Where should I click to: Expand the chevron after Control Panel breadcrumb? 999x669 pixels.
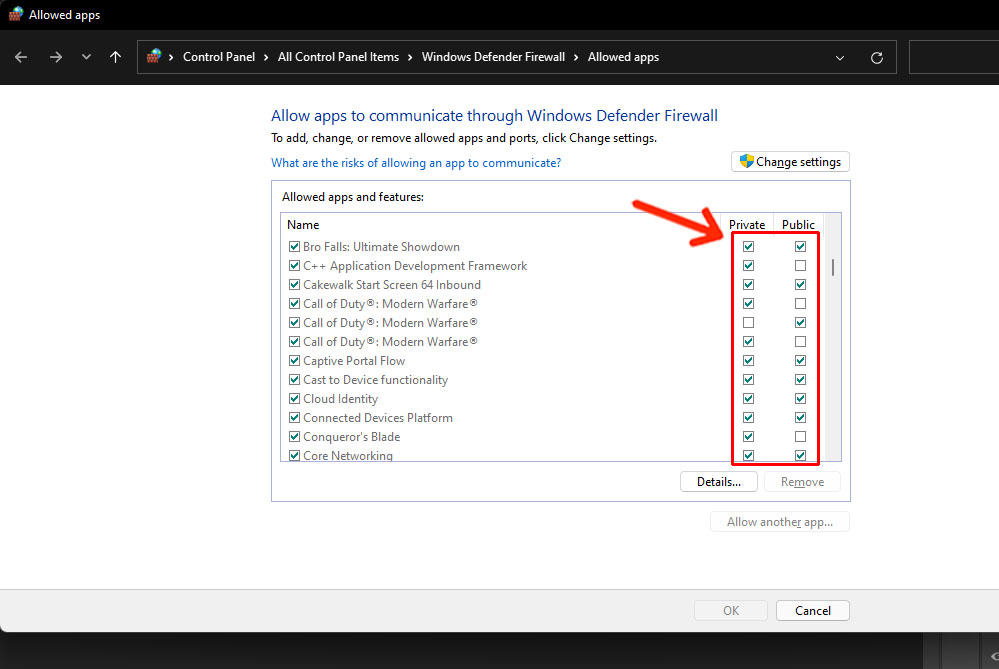(266, 57)
